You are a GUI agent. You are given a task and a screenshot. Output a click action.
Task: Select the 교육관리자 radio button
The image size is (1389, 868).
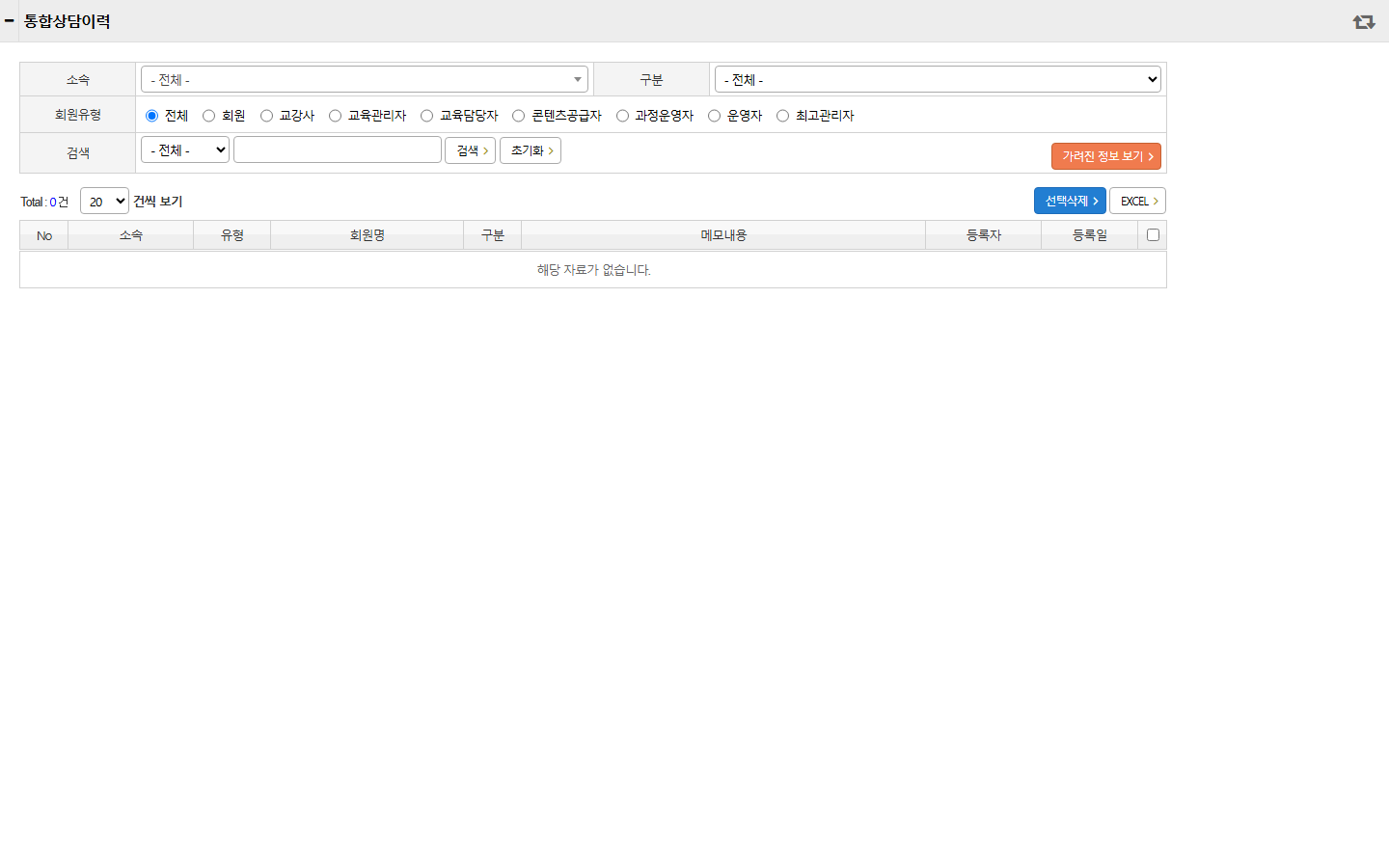pos(335,116)
